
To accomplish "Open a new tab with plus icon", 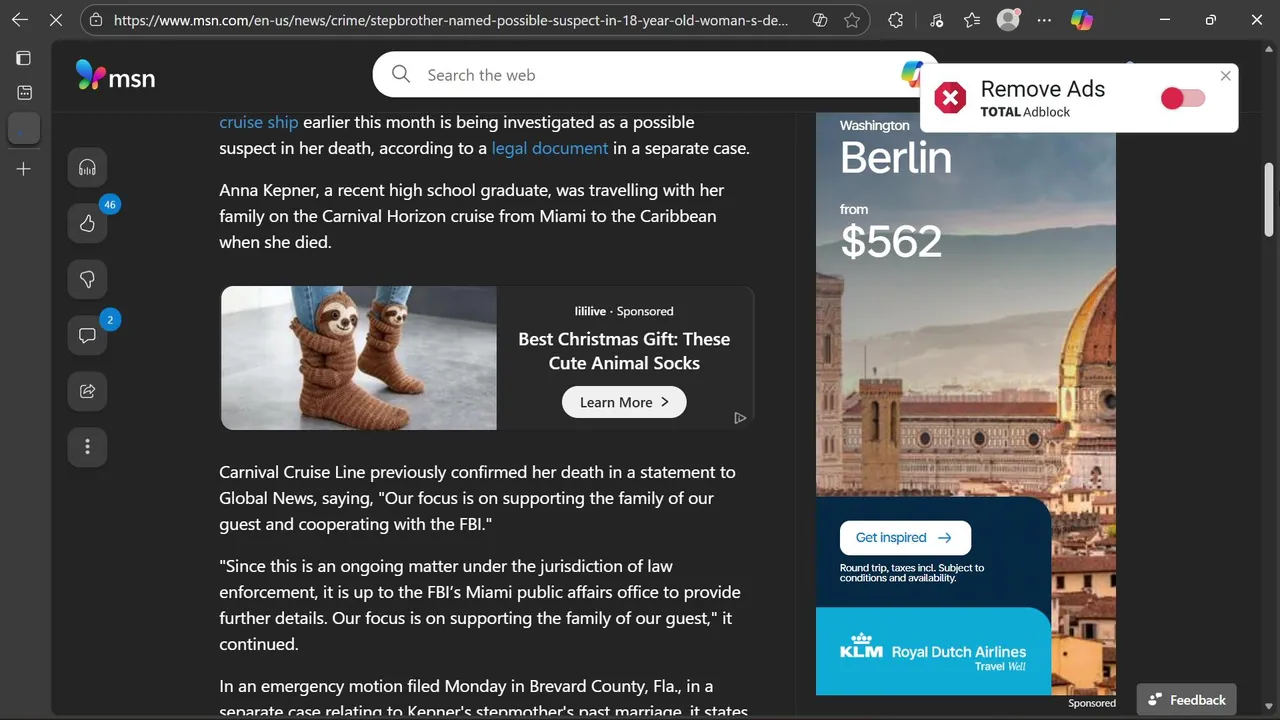I will (24, 169).
